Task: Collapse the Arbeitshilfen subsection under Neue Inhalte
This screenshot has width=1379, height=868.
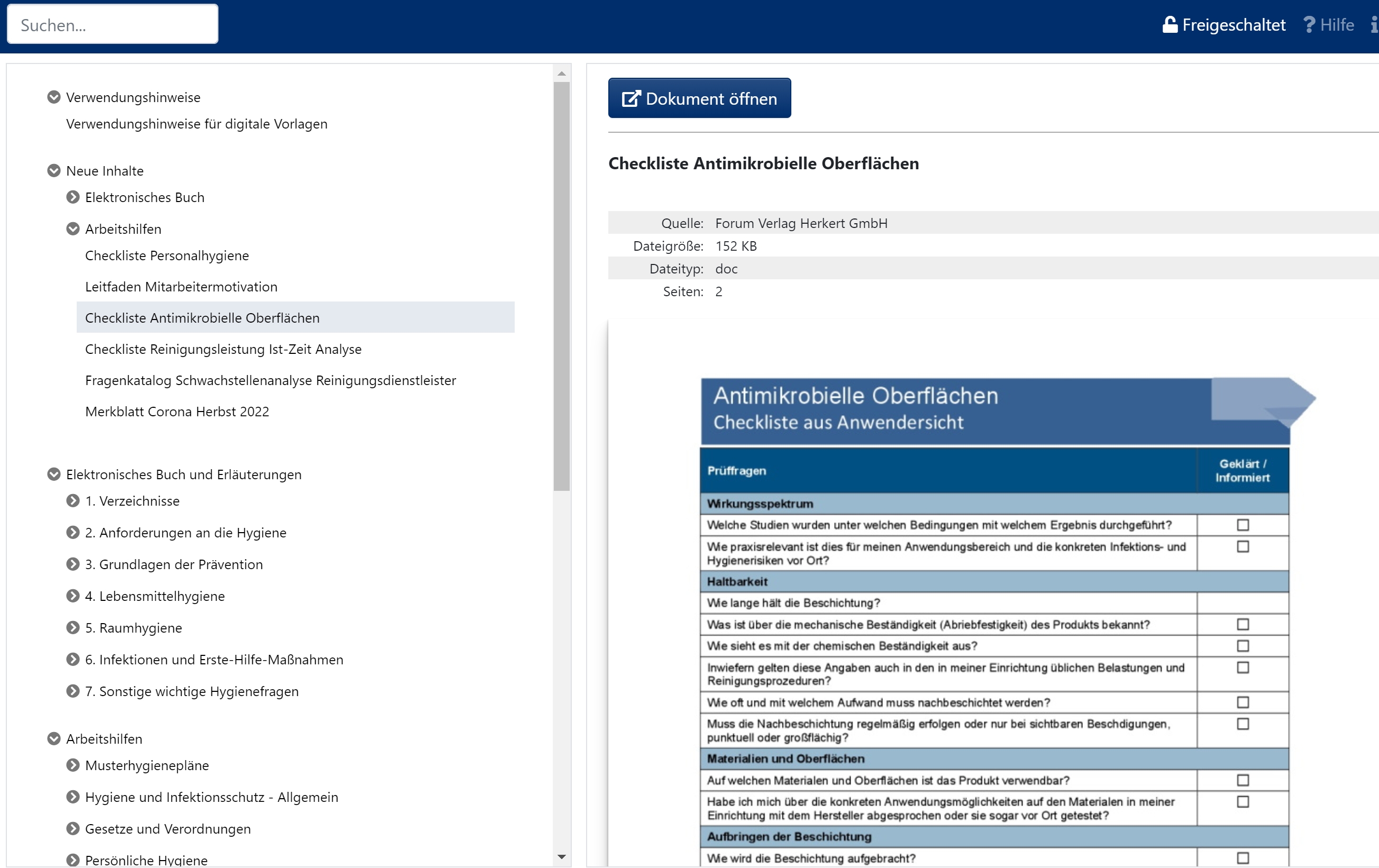Action: tap(72, 229)
